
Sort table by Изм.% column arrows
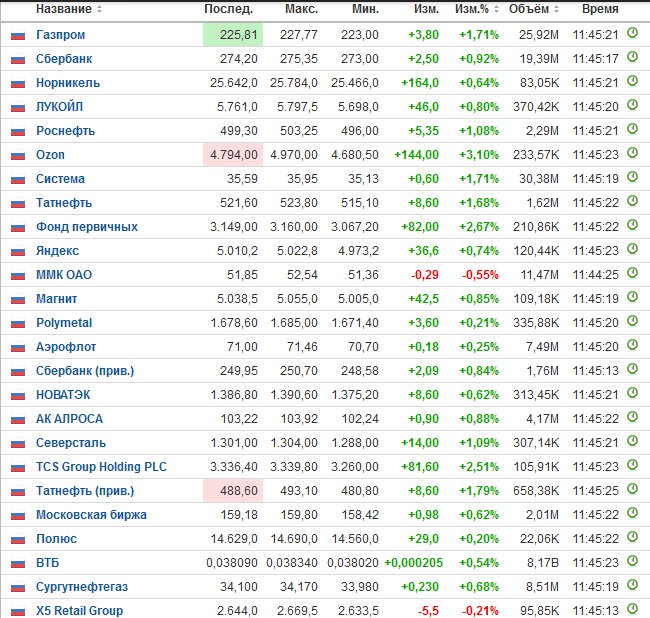tap(496, 9)
